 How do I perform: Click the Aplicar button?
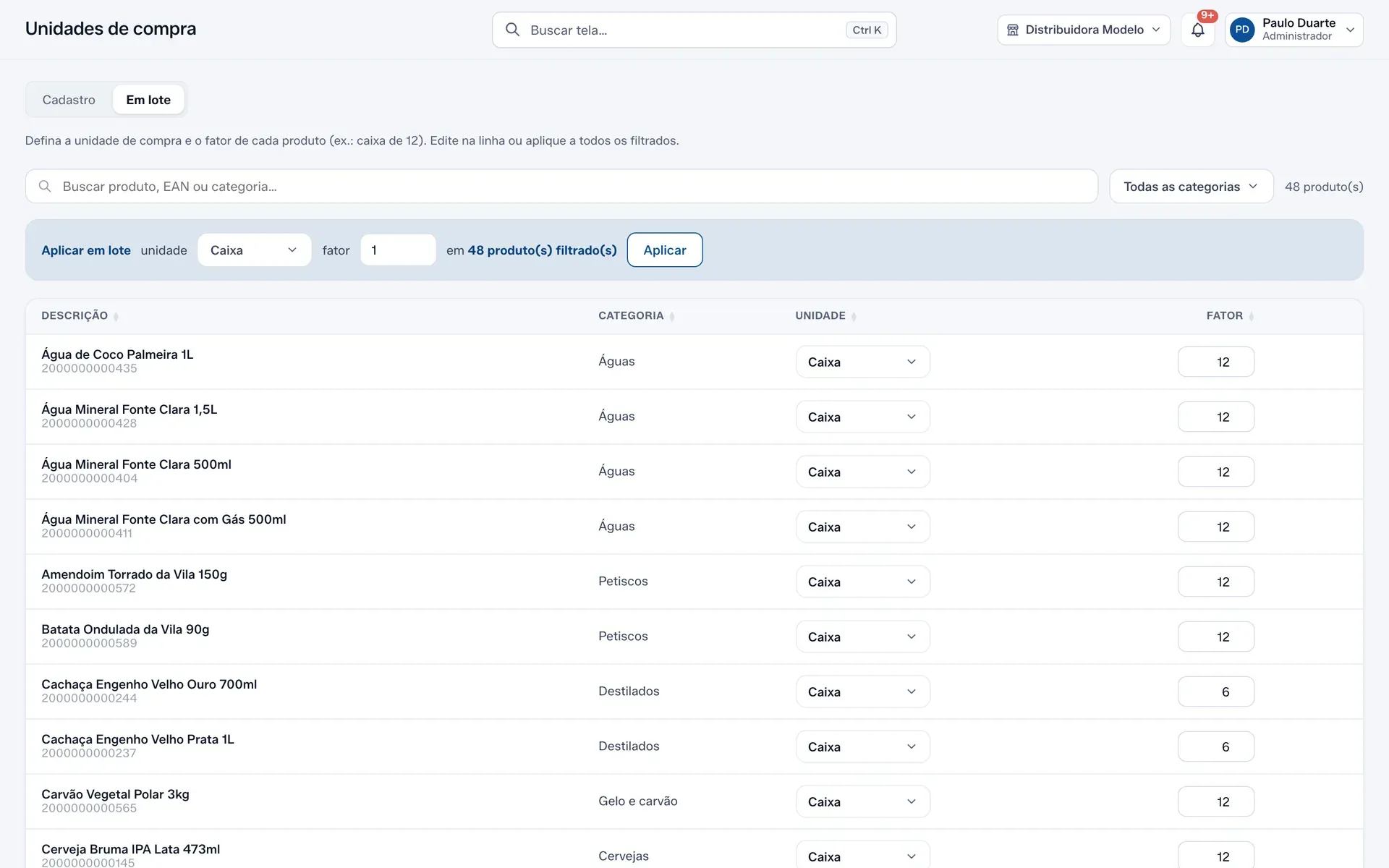(x=664, y=250)
